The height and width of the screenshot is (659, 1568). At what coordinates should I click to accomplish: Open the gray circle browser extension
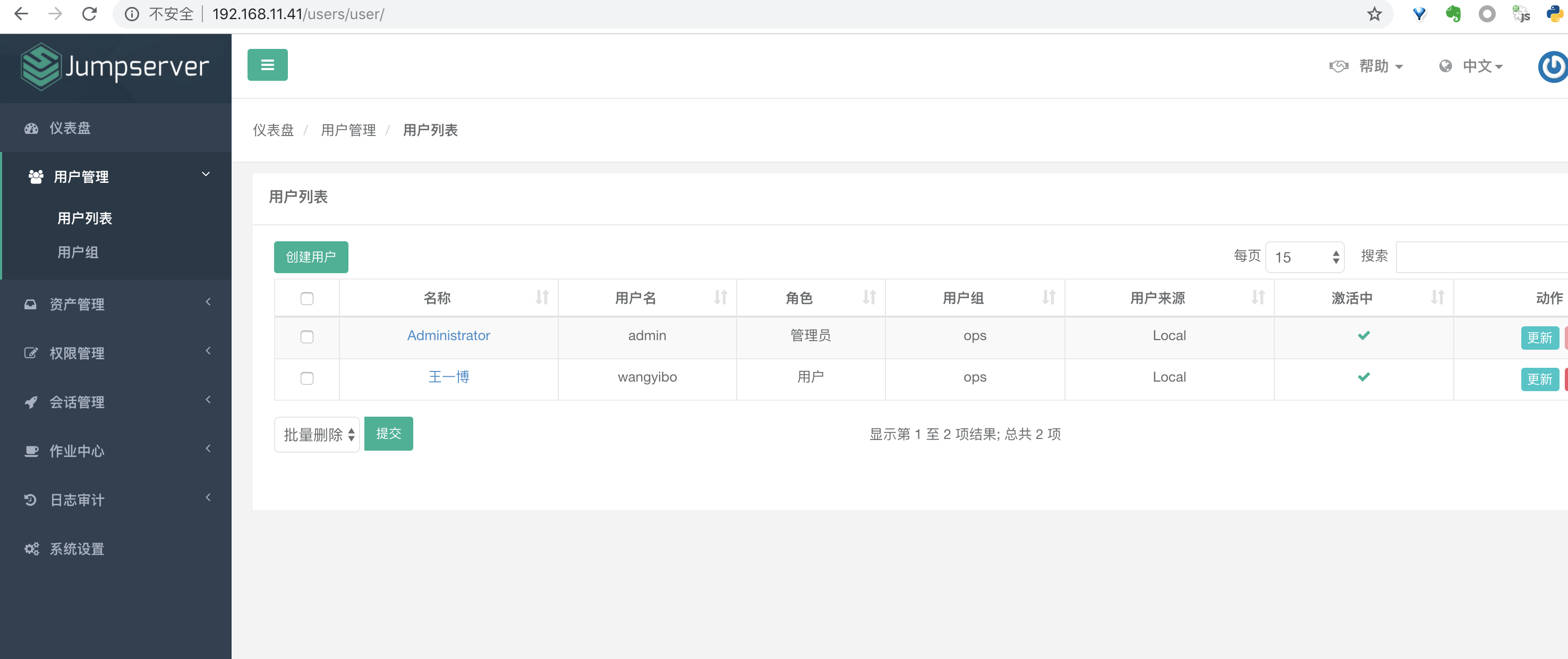tap(1486, 14)
